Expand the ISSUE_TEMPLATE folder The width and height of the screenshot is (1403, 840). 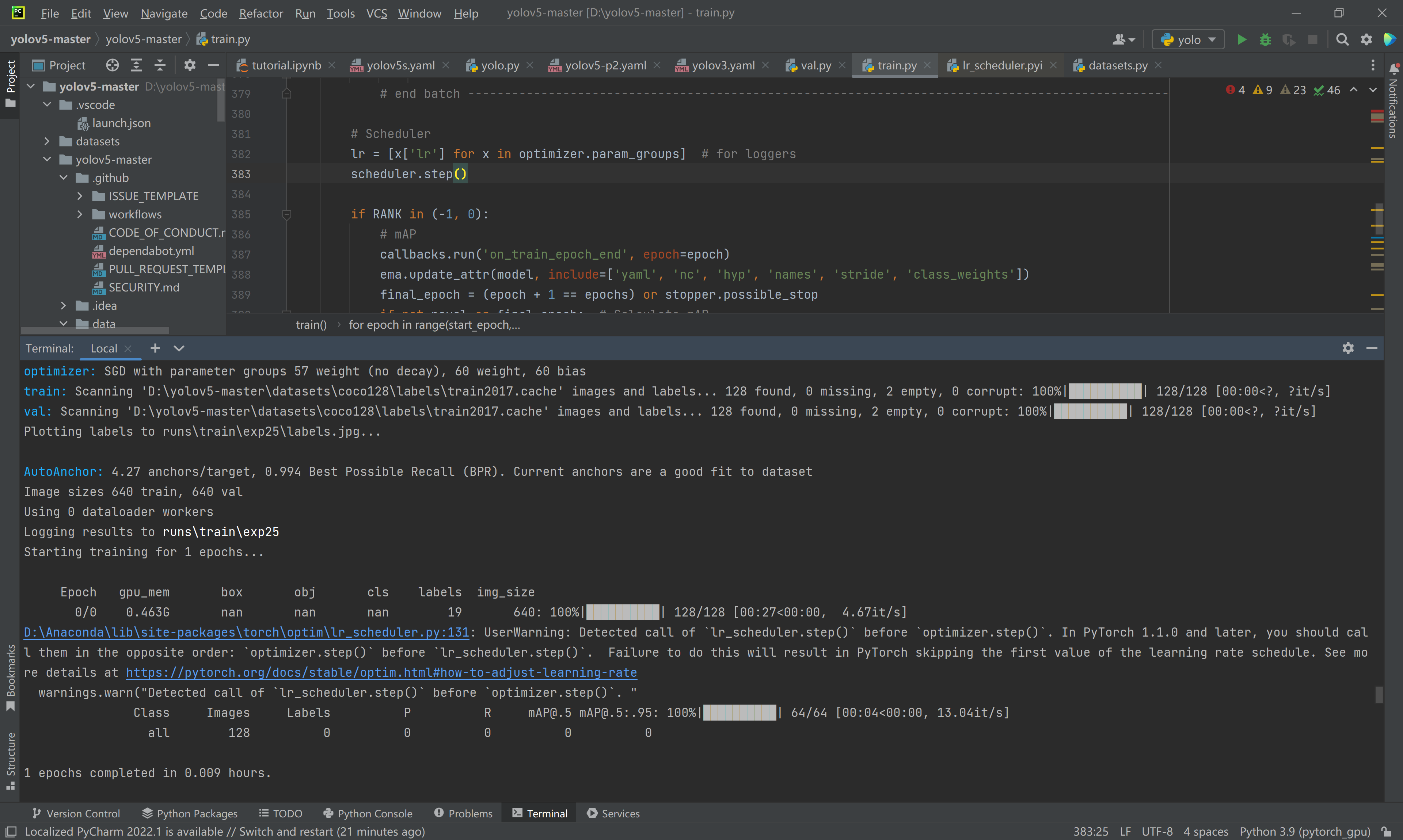pyautogui.click(x=80, y=196)
